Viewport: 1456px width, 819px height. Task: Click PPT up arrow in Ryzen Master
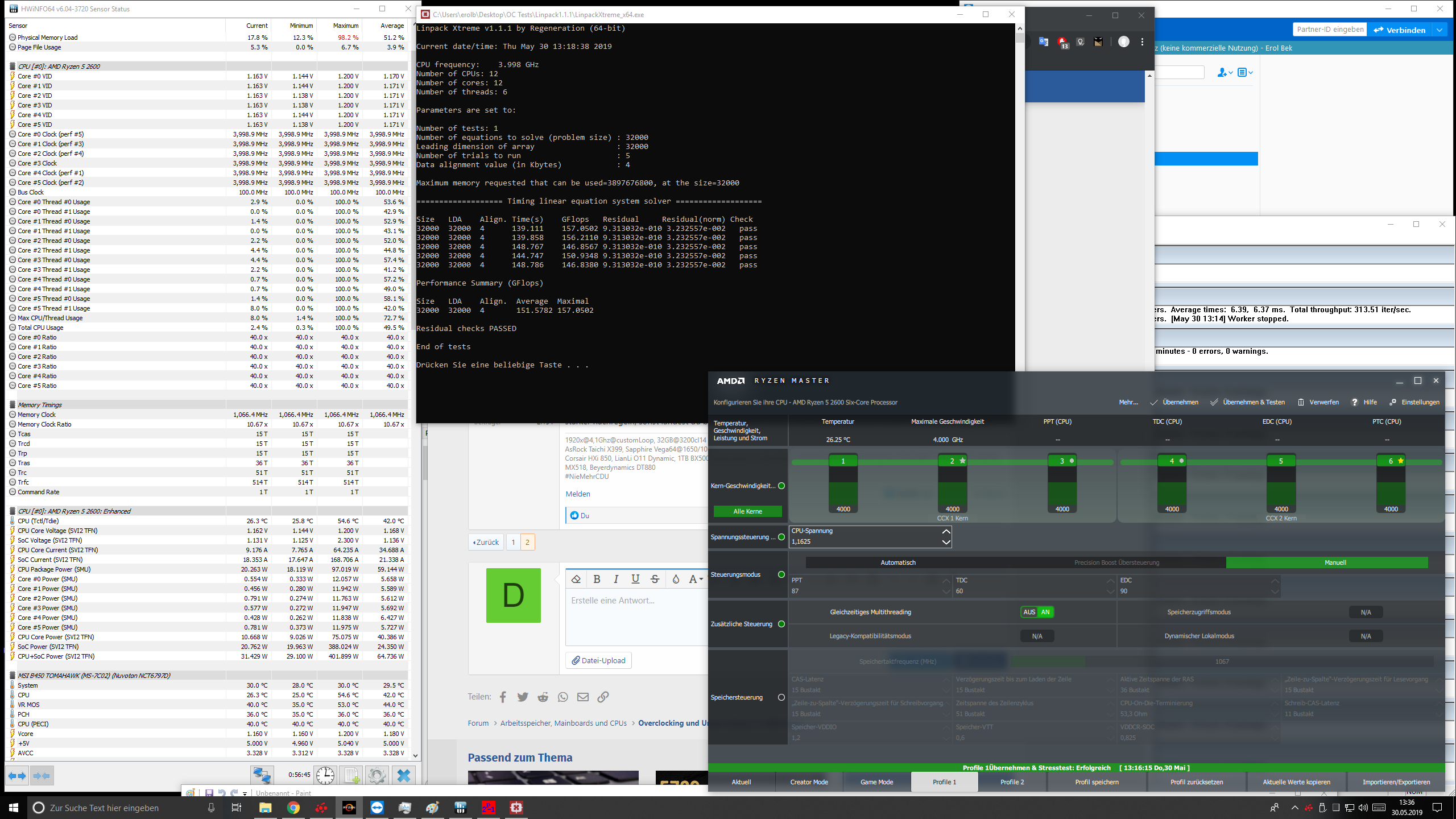[946, 581]
